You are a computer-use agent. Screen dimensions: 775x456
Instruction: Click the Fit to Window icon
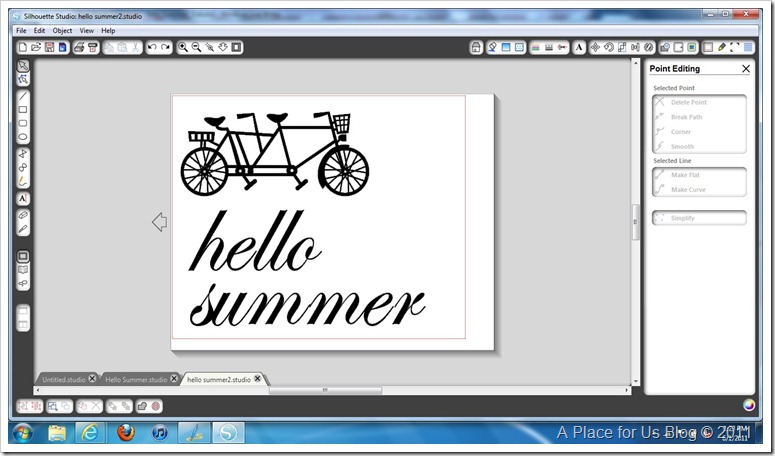[x=236, y=47]
